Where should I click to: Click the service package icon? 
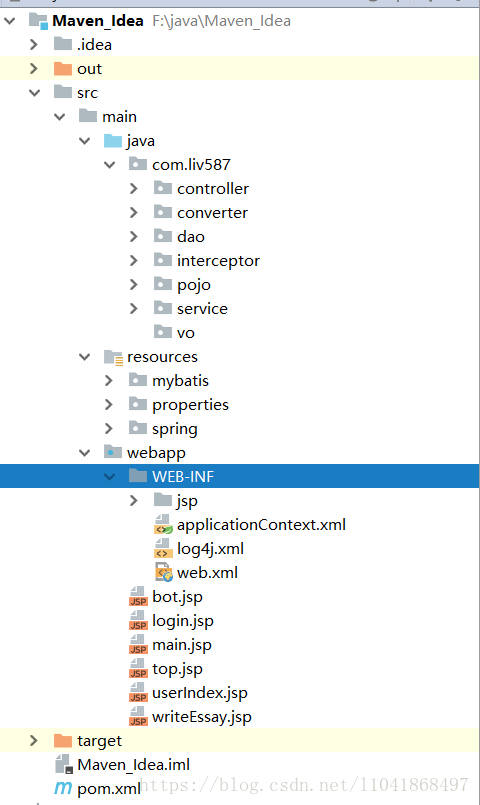coord(163,308)
